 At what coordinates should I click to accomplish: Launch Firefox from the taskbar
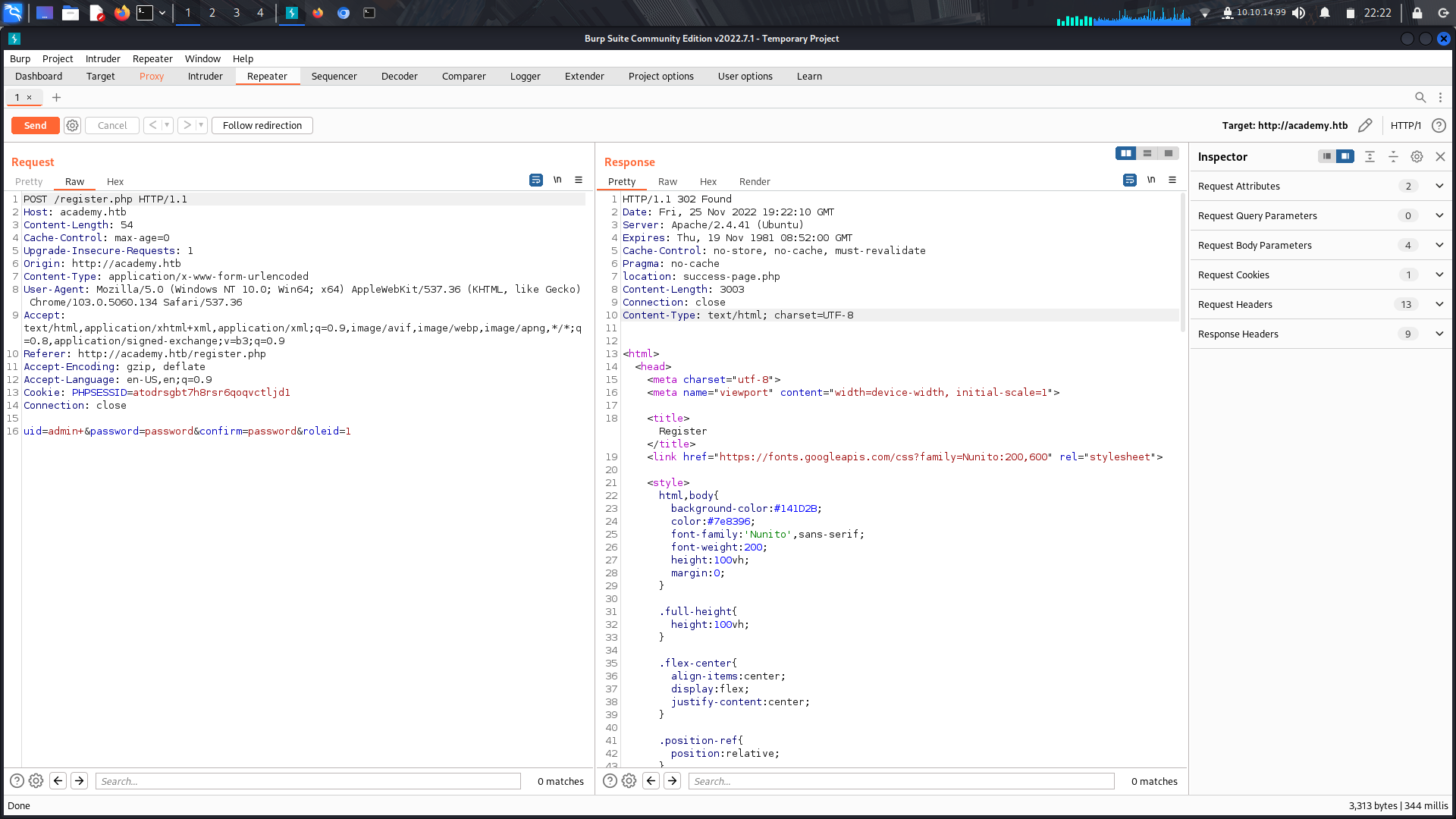coord(121,12)
